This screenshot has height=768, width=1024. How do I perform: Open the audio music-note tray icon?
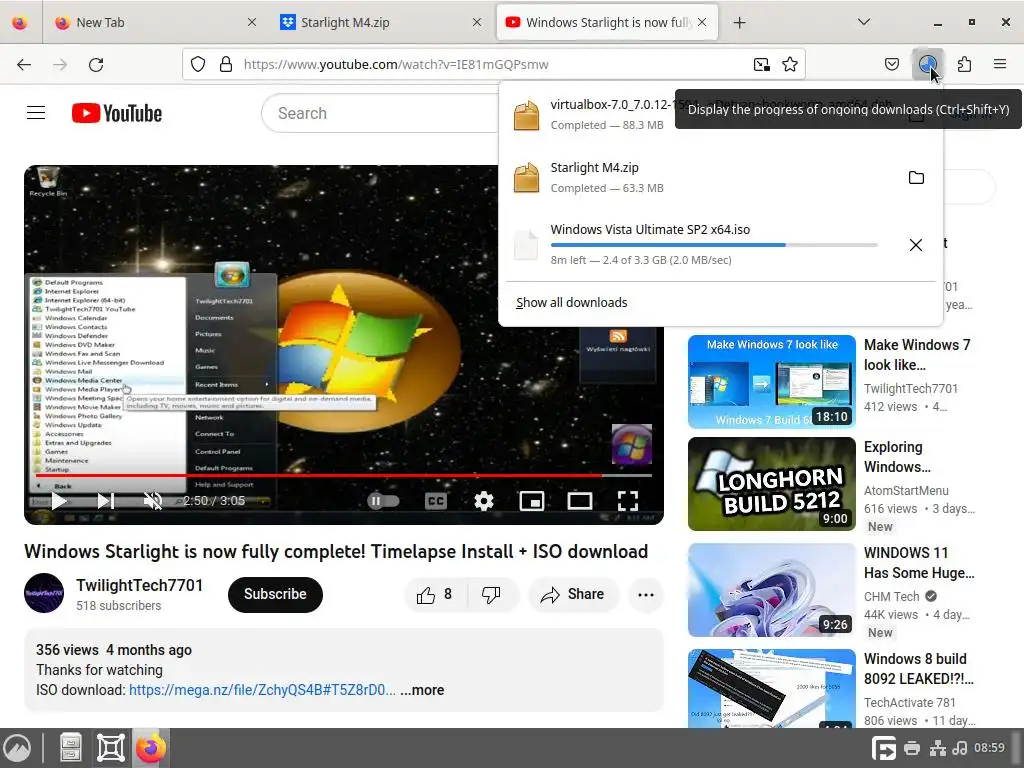960,748
